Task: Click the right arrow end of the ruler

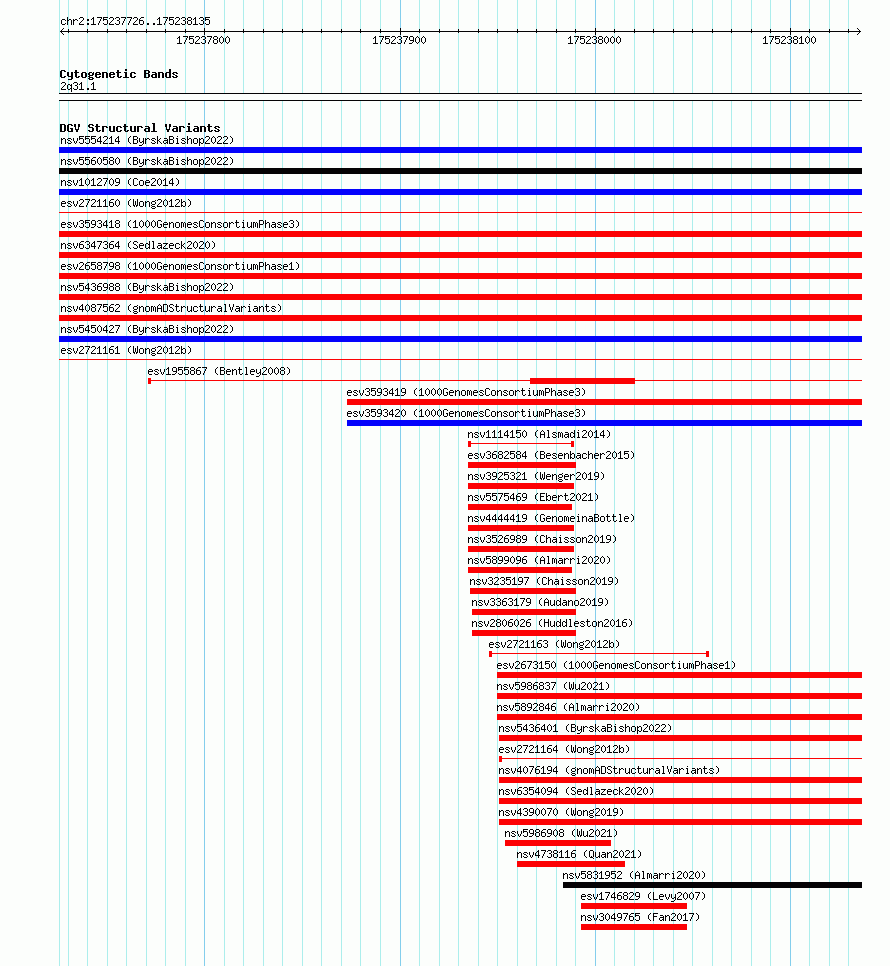Action: coord(858,31)
